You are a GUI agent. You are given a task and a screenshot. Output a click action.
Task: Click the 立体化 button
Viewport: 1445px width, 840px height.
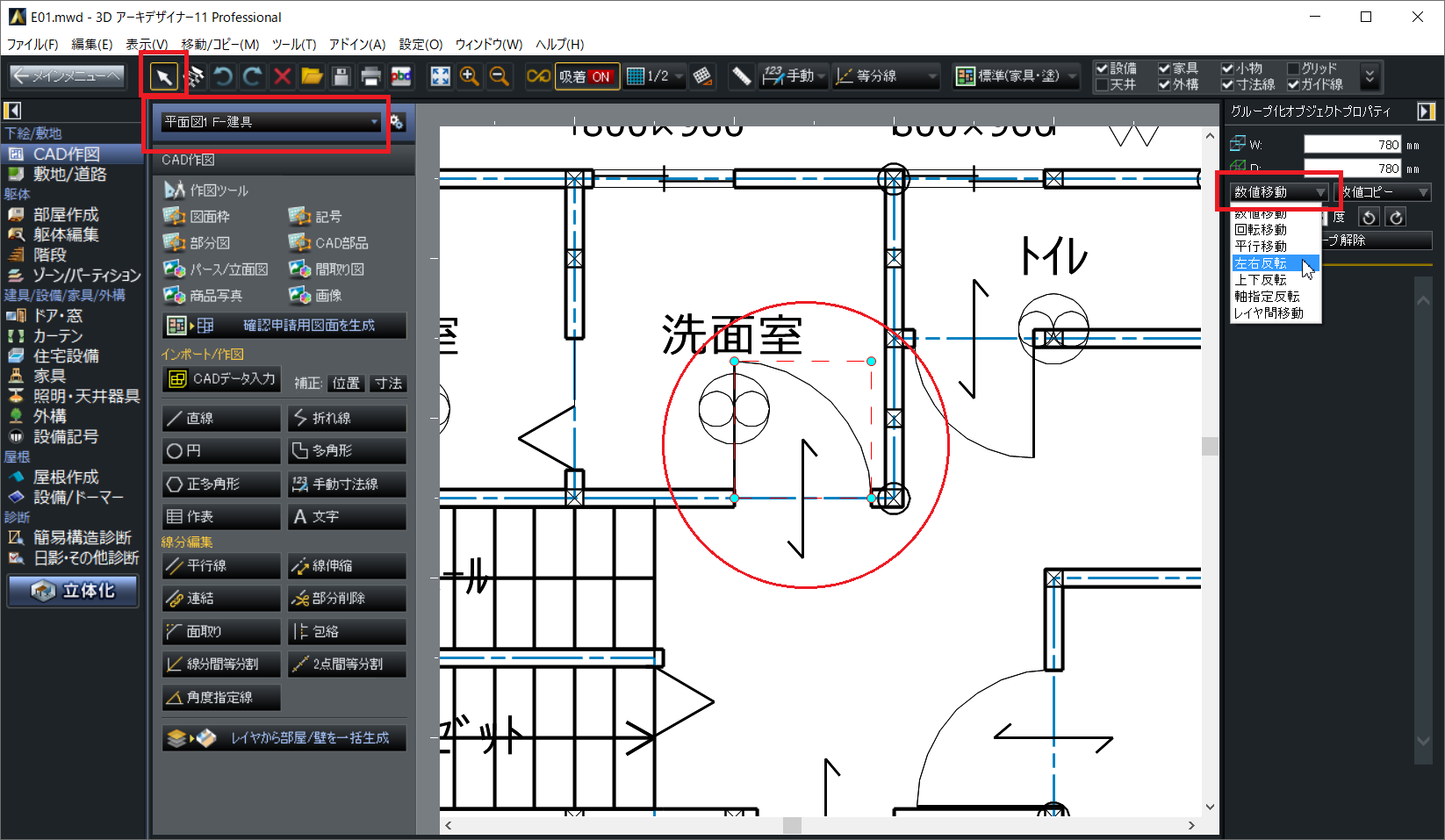click(x=74, y=591)
